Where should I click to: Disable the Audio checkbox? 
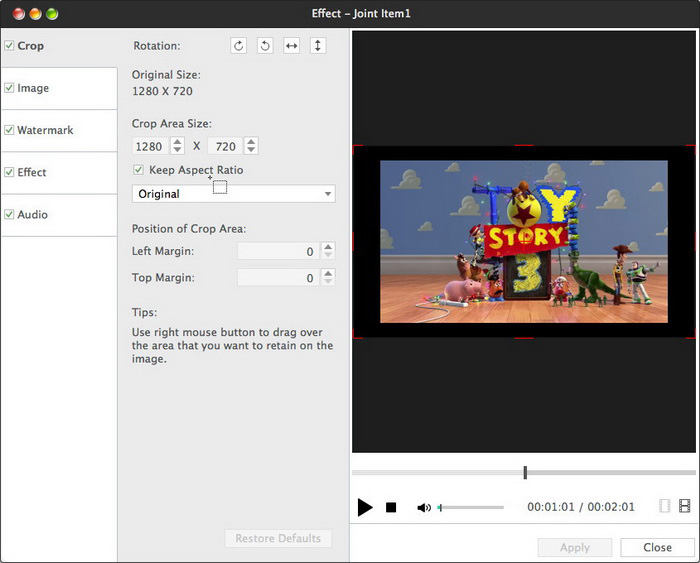tap(9, 215)
